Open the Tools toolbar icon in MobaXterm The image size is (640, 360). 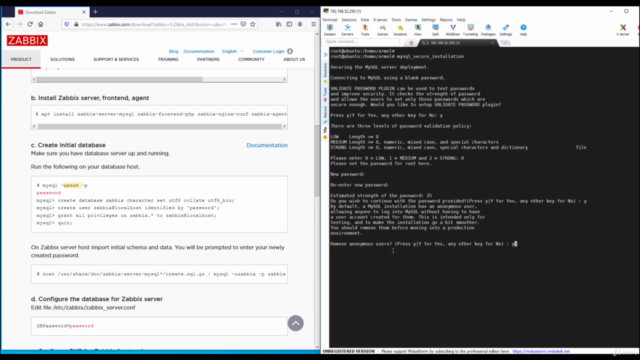365,29
